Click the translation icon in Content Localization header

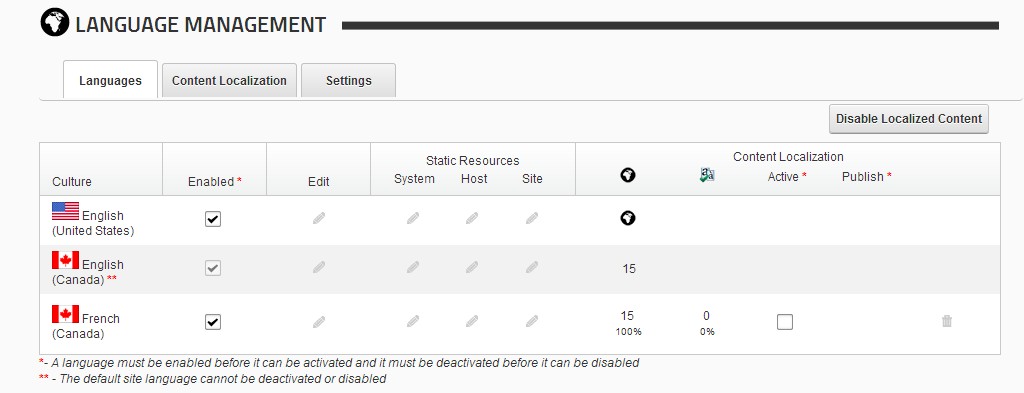(707, 174)
